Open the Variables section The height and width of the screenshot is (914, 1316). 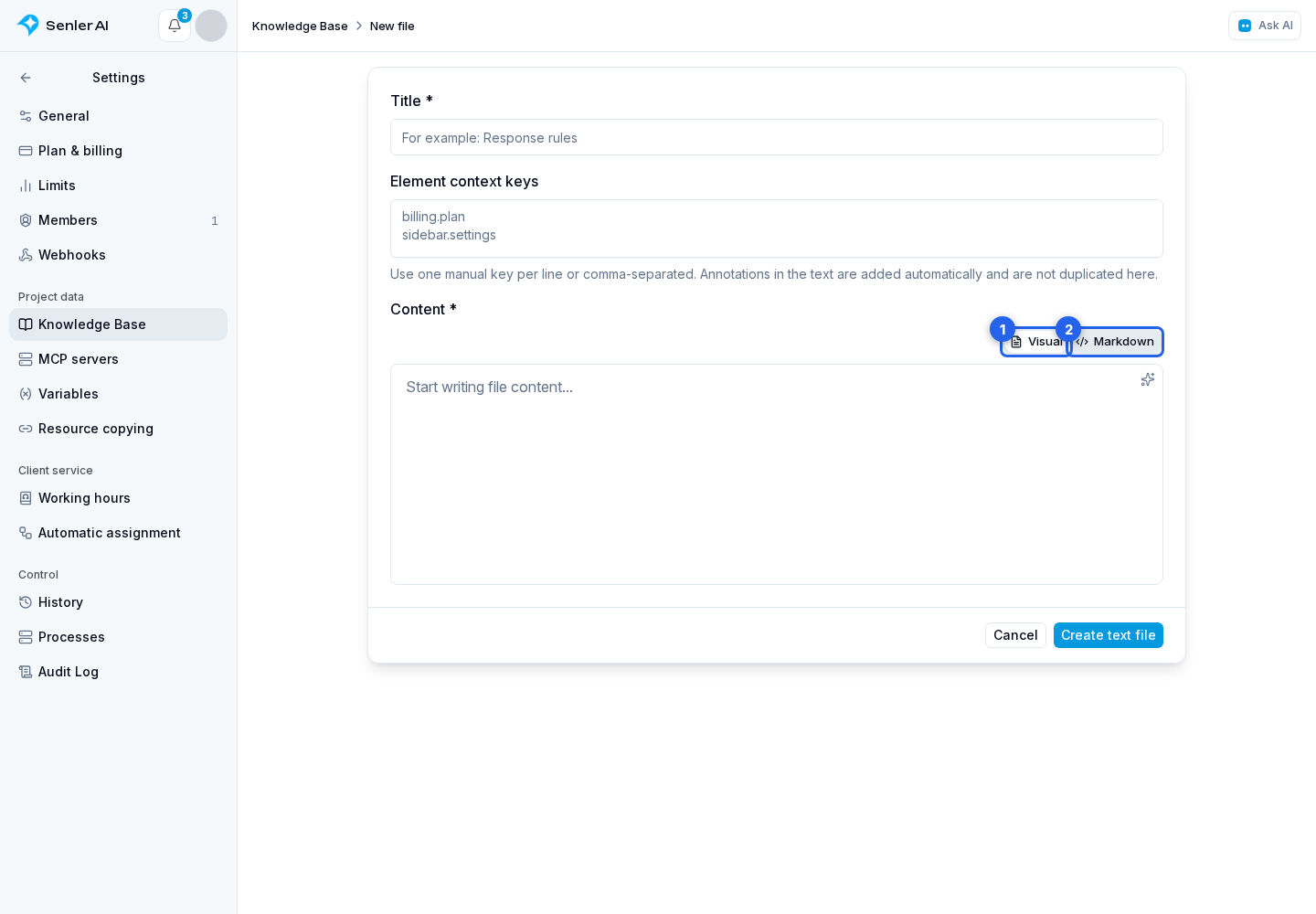tap(119, 394)
